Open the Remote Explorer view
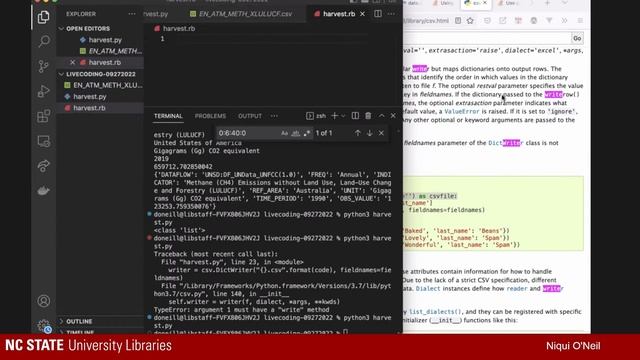Image resolution: width=640 pixels, height=360 pixels. 44,141
